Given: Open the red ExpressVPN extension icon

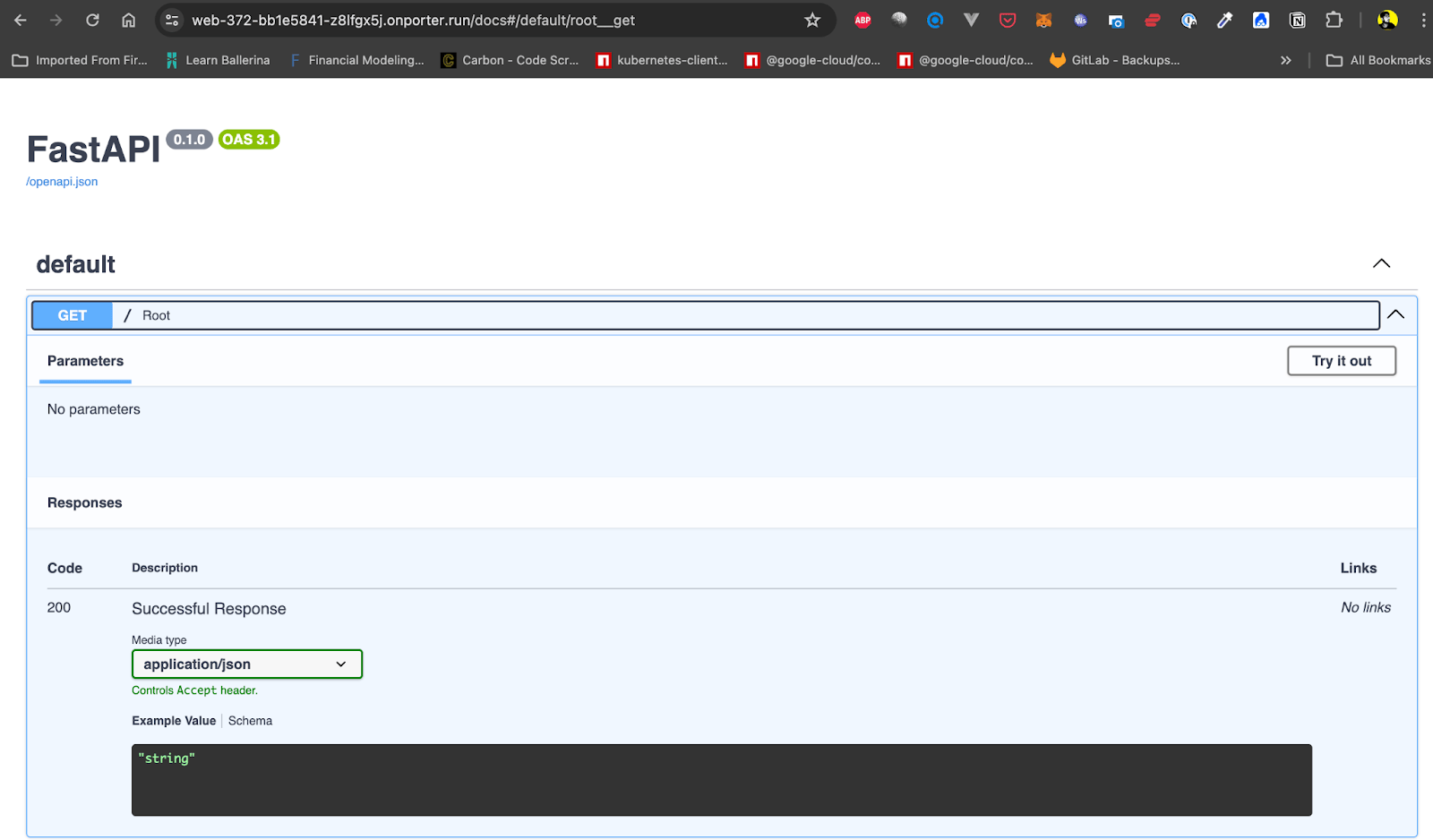Looking at the screenshot, I should [1153, 20].
